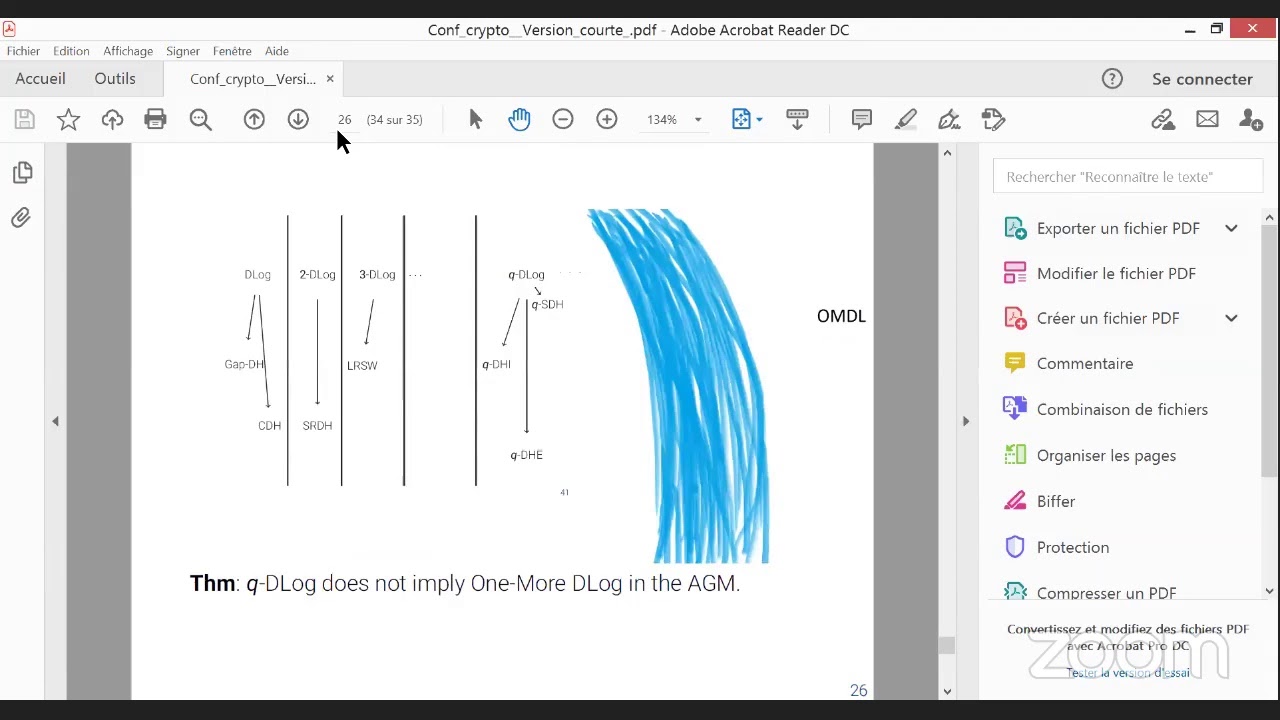Open the Organiser les pages tool
The width and height of the screenshot is (1280, 720).
point(1106,456)
